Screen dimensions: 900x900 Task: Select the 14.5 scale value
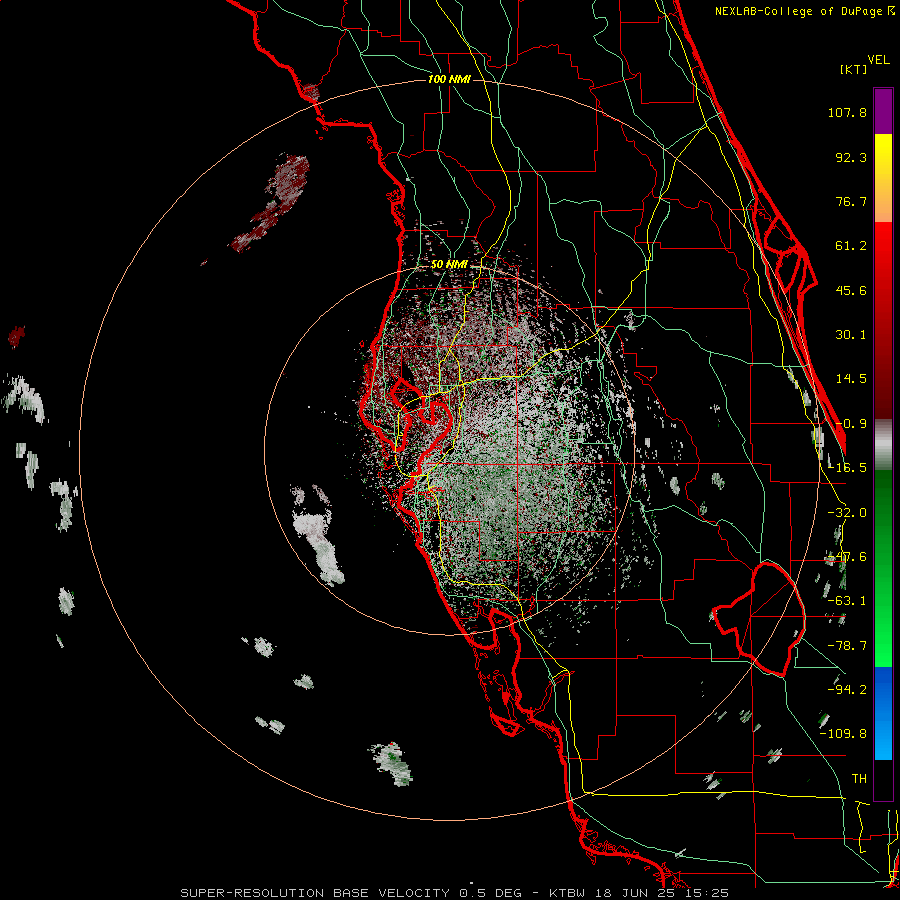point(851,379)
